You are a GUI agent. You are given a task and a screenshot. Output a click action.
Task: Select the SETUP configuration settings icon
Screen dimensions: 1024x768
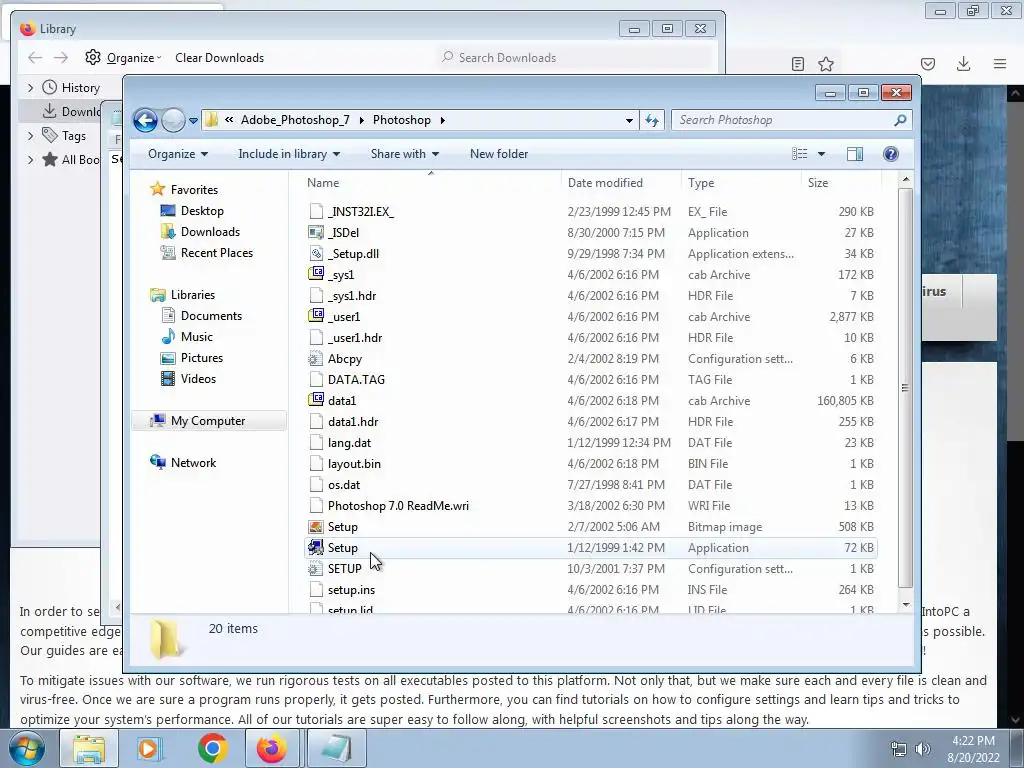(x=316, y=569)
